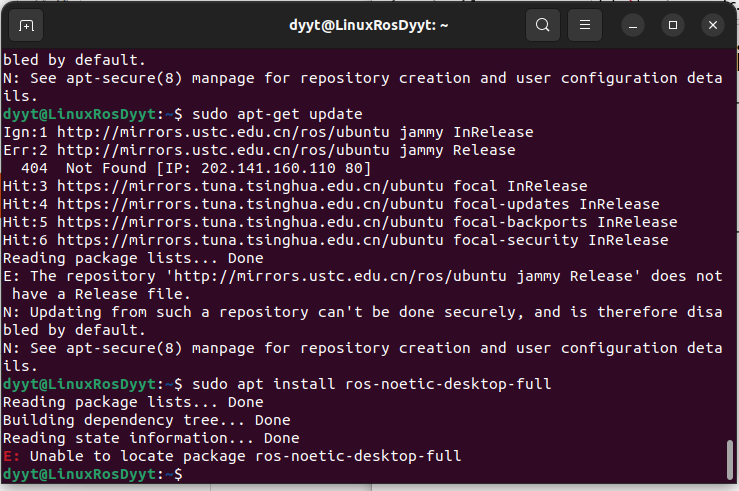Click the ustc URL on the Ign:1 line
739x491 pixels.
223,132
